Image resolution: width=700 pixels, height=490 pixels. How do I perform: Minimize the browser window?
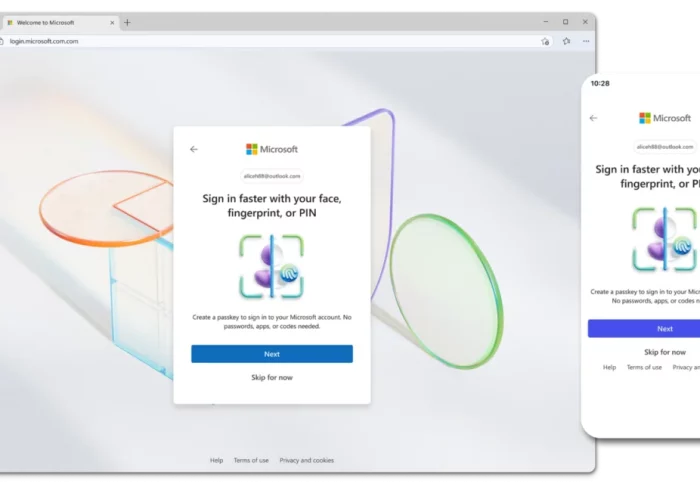point(546,21)
